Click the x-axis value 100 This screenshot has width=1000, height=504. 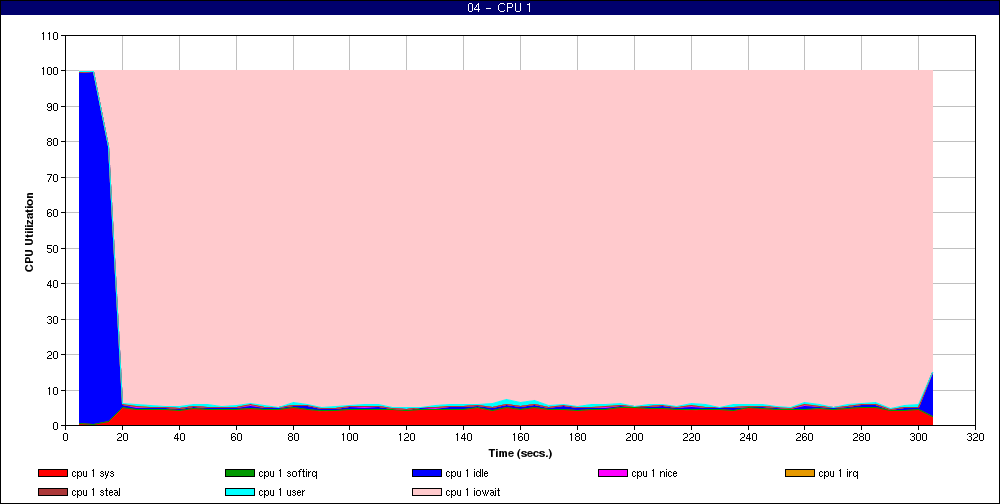click(x=349, y=437)
